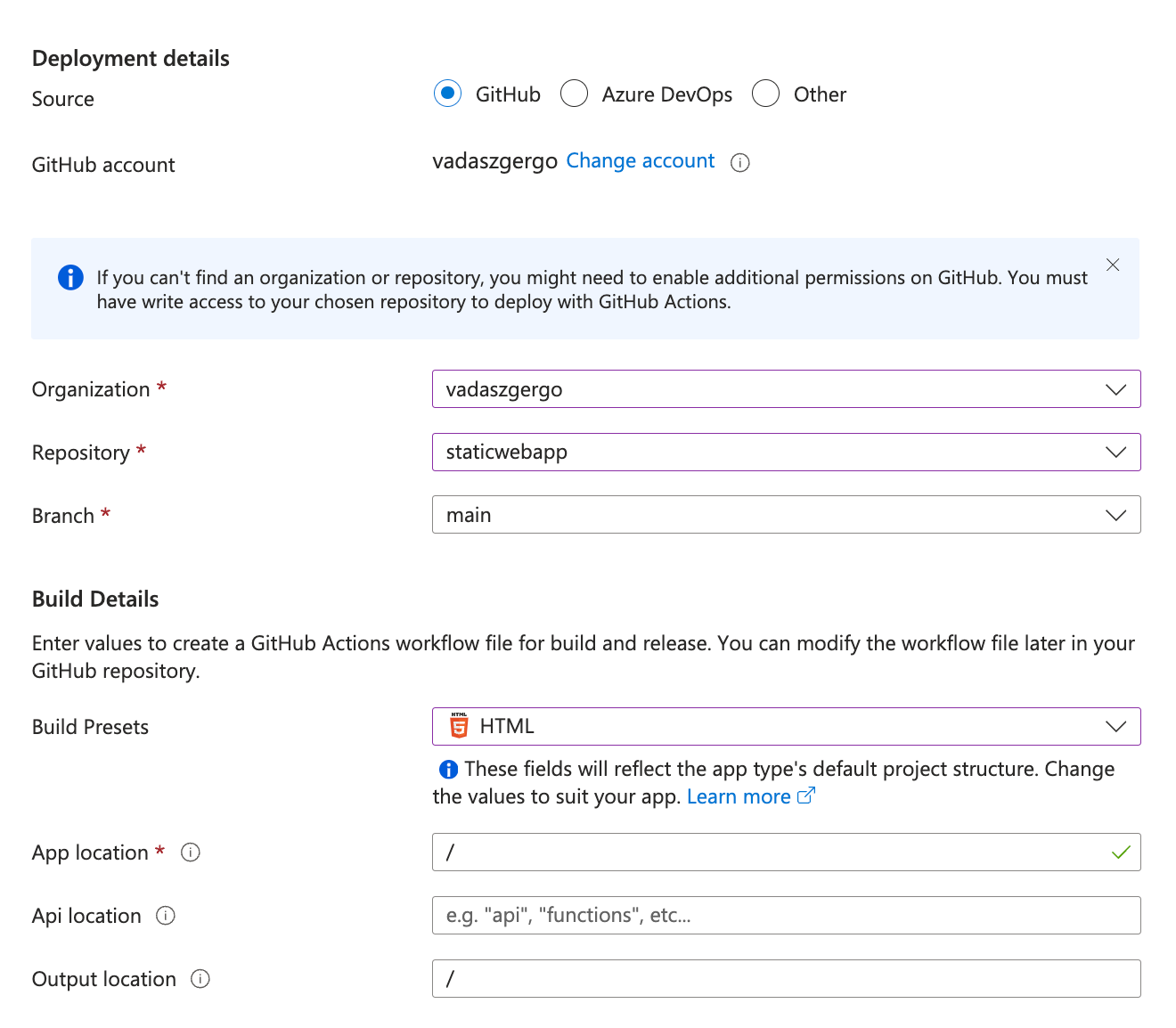Select Azure DevOps as deployment source

coord(575,94)
